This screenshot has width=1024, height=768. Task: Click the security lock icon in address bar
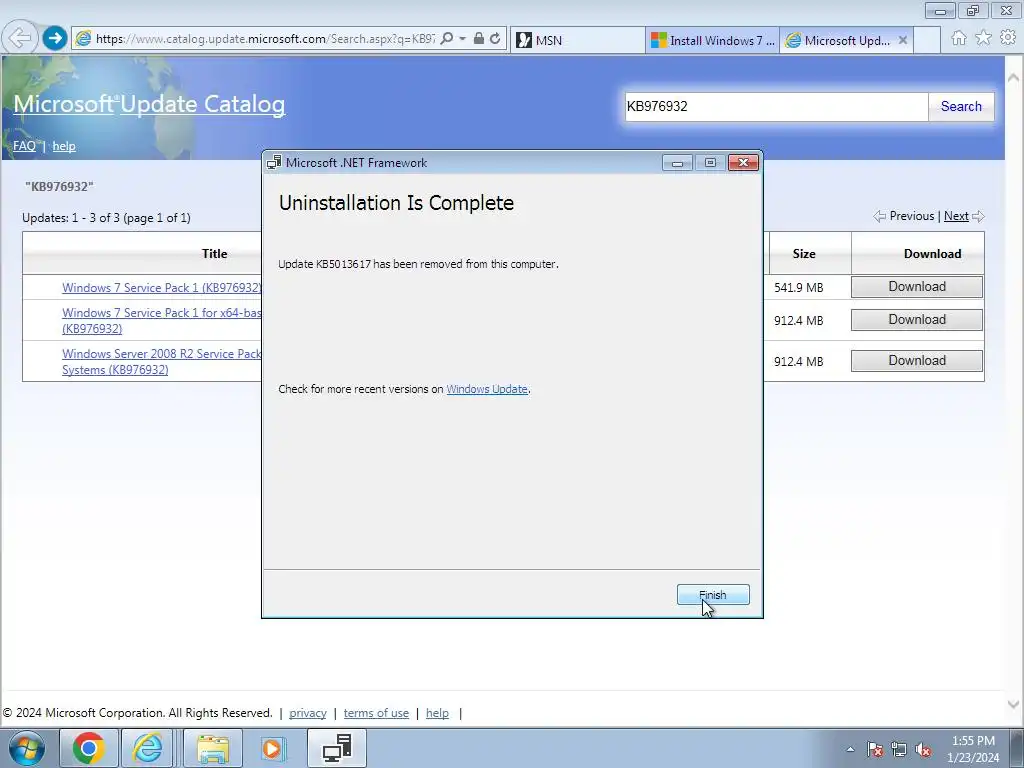(479, 39)
